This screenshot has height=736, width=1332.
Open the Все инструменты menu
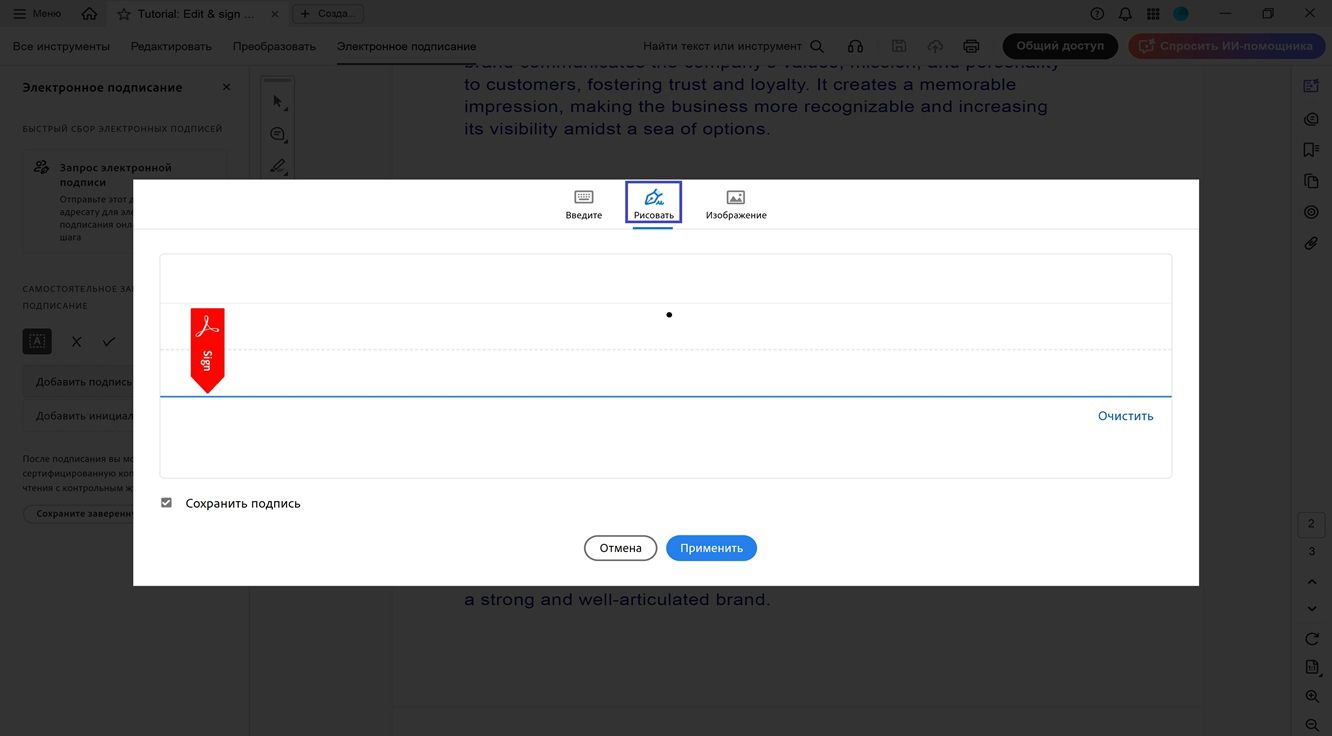tap(61, 46)
